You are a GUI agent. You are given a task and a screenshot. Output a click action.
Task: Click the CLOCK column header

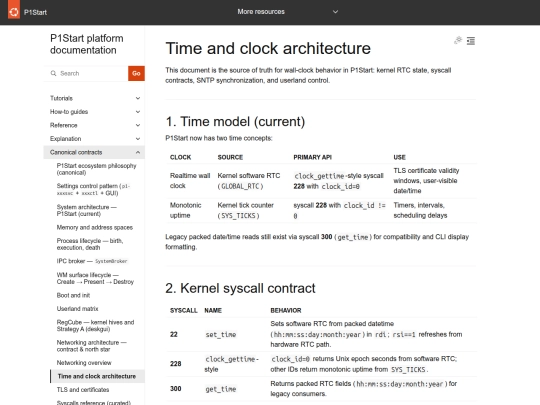[x=180, y=157]
